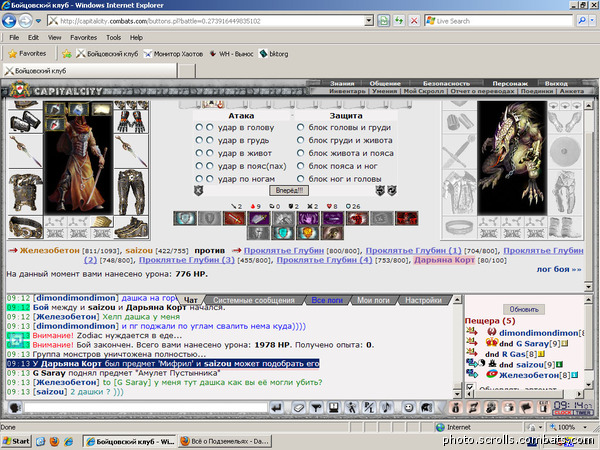The height and width of the screenshot is (450, 600).
Task: Click the chat face icon left of message input
Action: click(15, 408)
